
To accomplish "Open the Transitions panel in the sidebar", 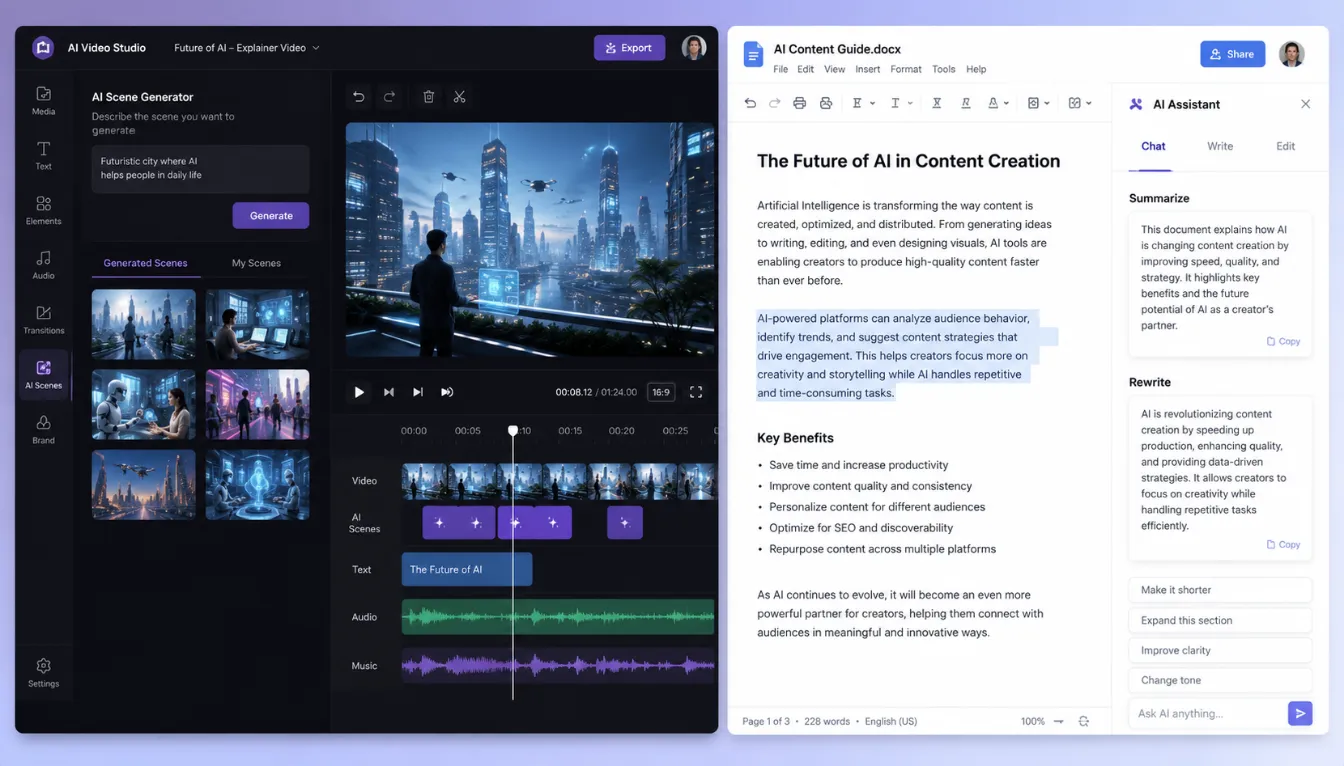I will click(43, 320).
